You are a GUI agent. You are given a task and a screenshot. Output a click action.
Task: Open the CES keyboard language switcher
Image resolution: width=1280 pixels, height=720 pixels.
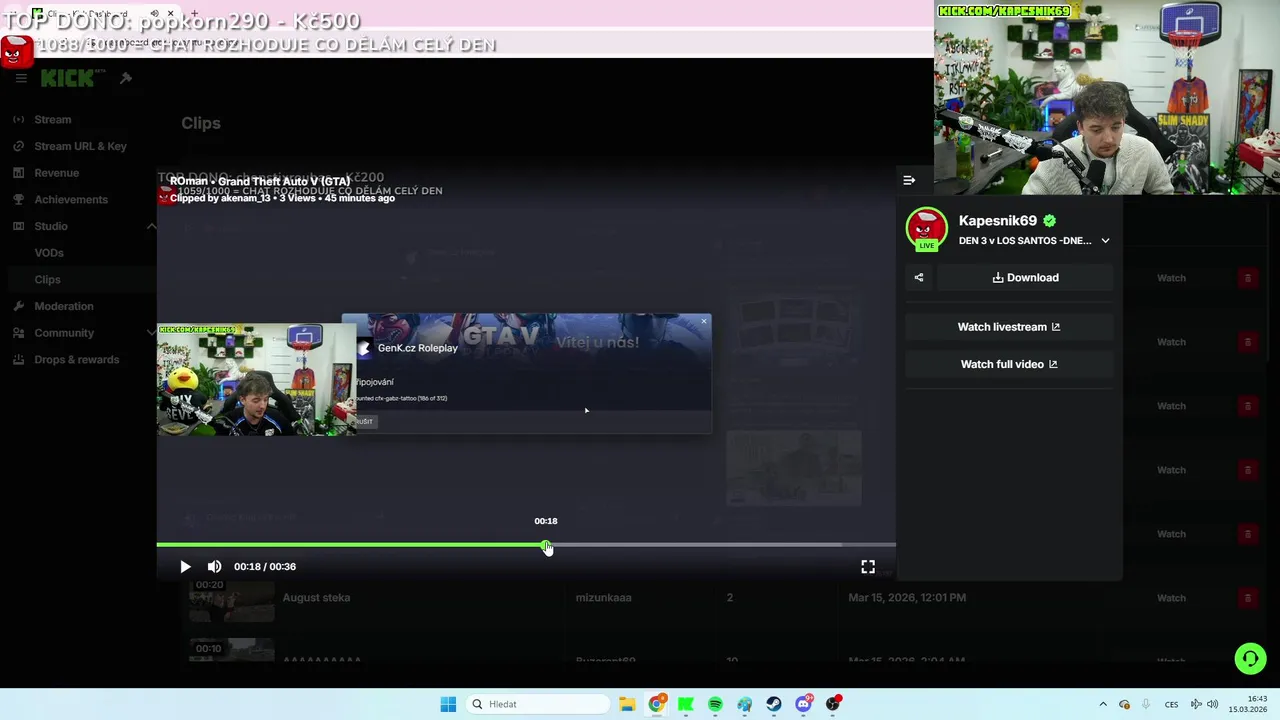(x=1171, y=704)
